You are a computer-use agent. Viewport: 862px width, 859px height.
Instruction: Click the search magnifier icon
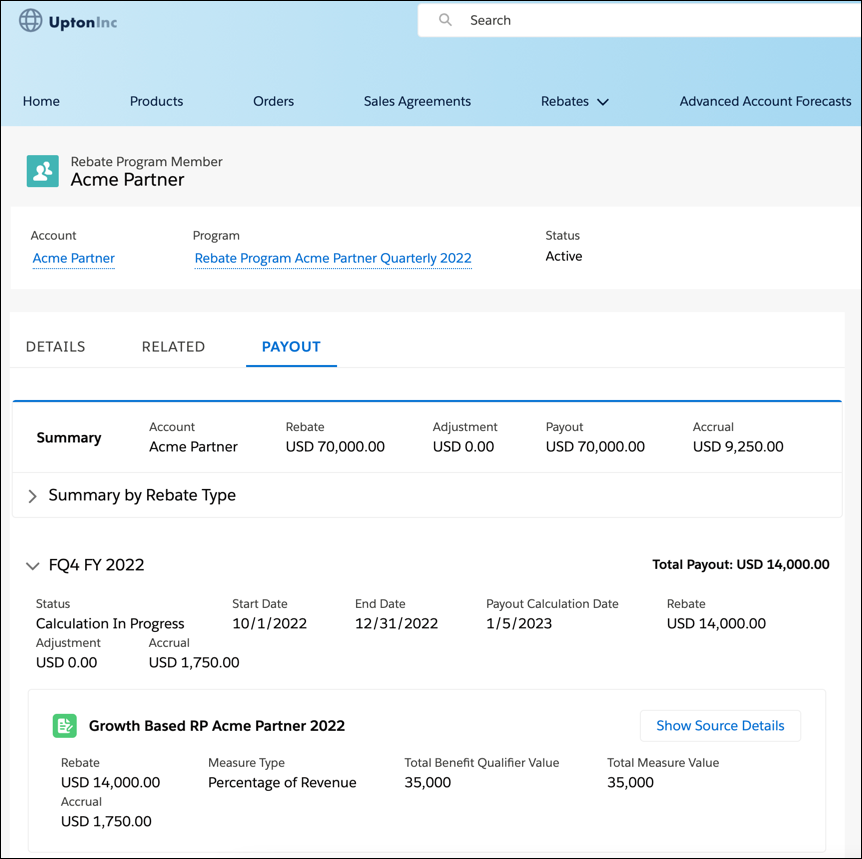(x=445, y=20)
